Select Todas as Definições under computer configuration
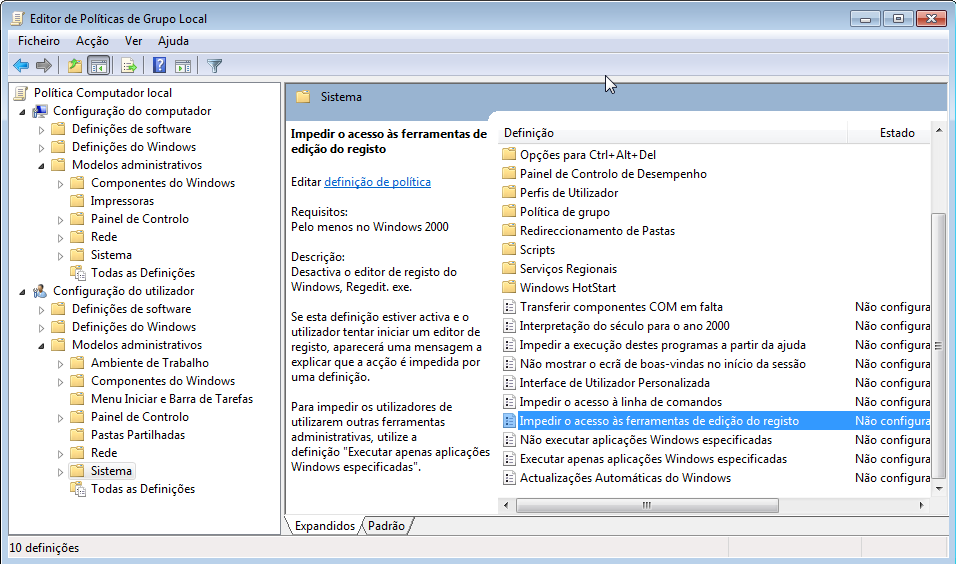The image size is (956, 564). click(x=143, y=273)
